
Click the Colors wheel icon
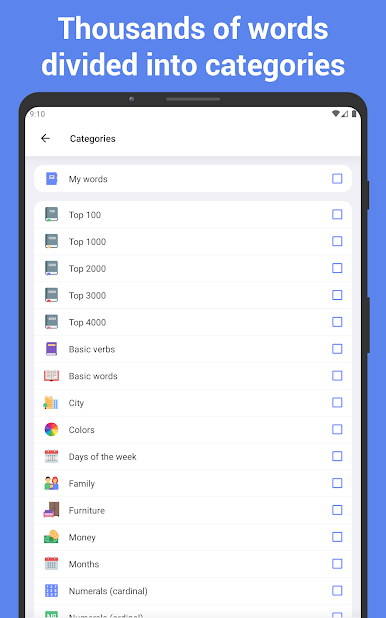[x=51, y=429]
